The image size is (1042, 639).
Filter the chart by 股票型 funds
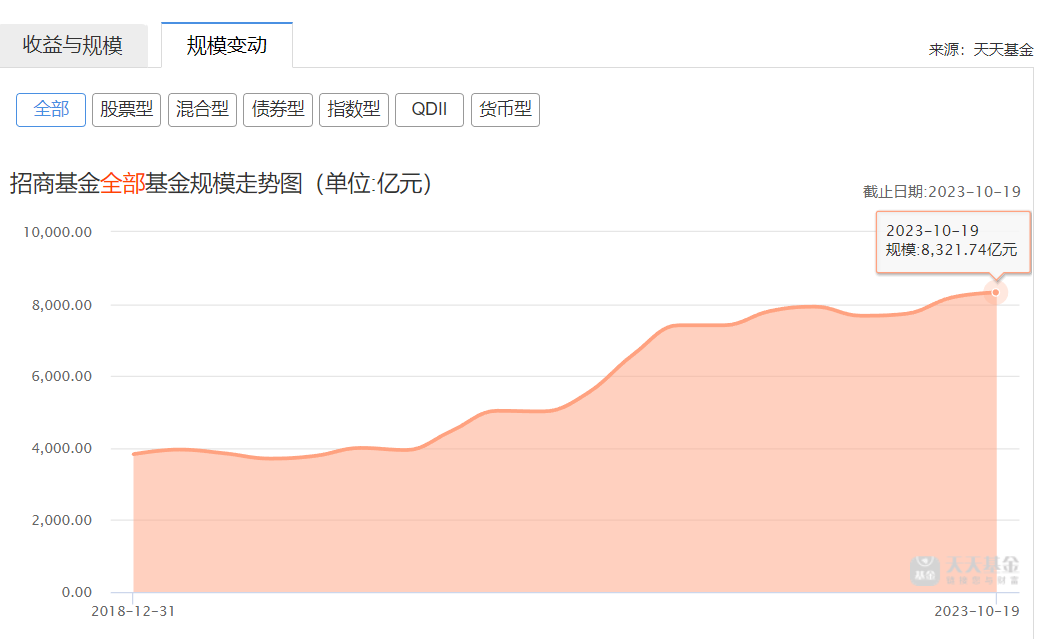(x=126, y=110)
